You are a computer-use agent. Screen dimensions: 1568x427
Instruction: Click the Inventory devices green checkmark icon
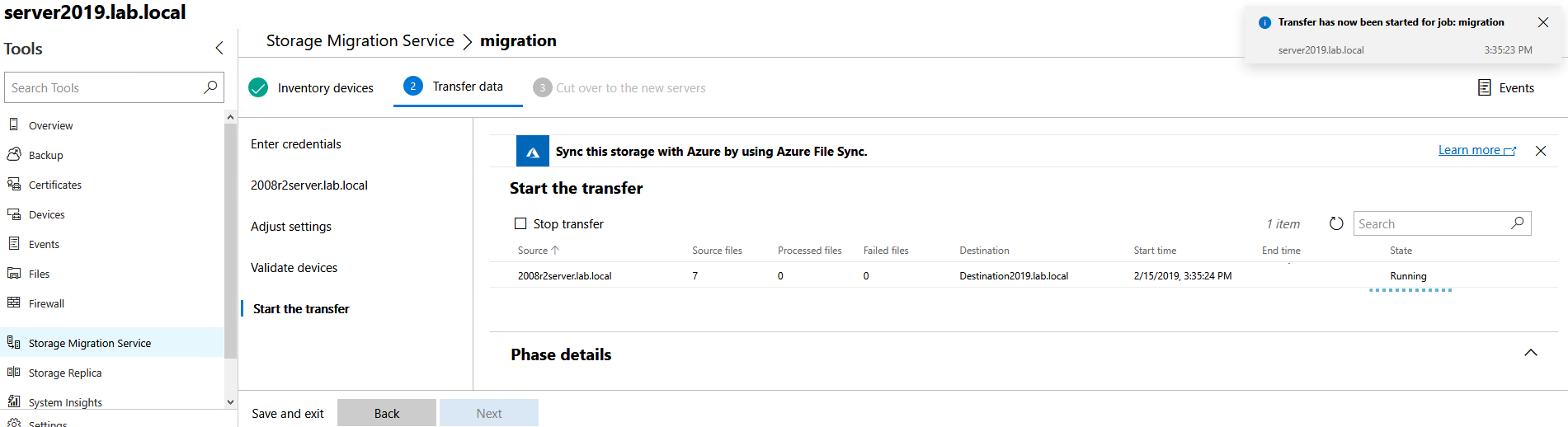tap(258, 87)
